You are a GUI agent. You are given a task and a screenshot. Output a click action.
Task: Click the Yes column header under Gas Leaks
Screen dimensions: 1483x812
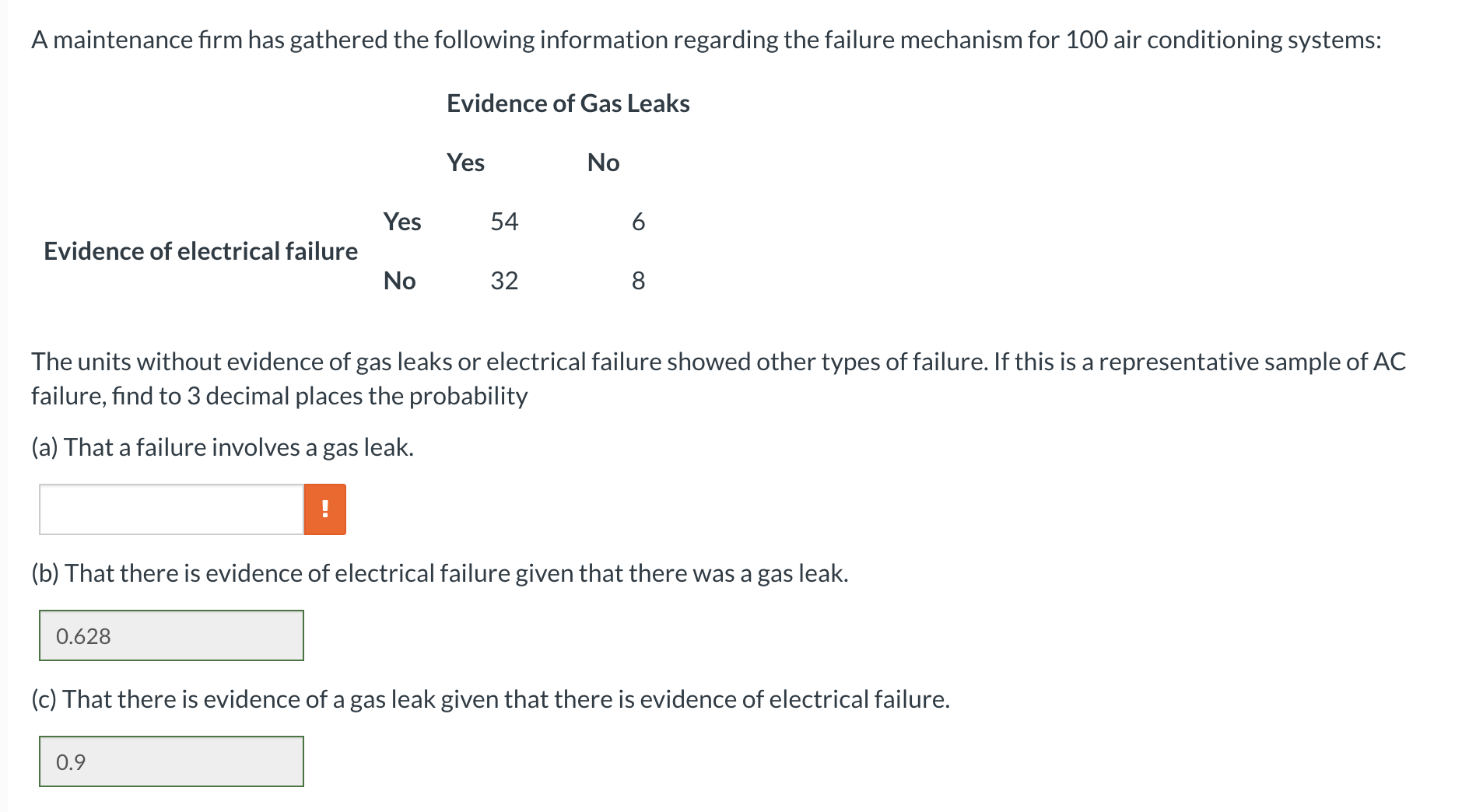[465, 163]
